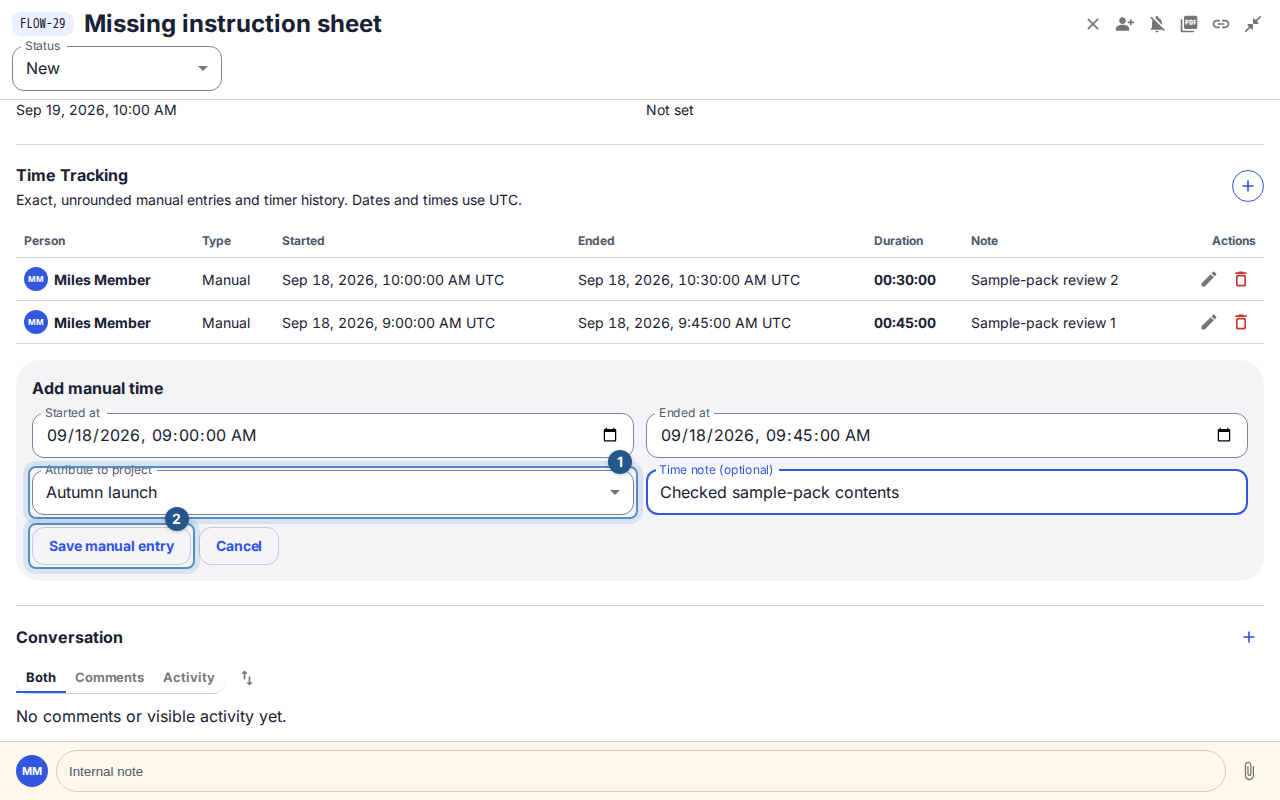1280x800 pixels.
Task: Click the MM avatar beside the note box
Action: pos(32,771)
